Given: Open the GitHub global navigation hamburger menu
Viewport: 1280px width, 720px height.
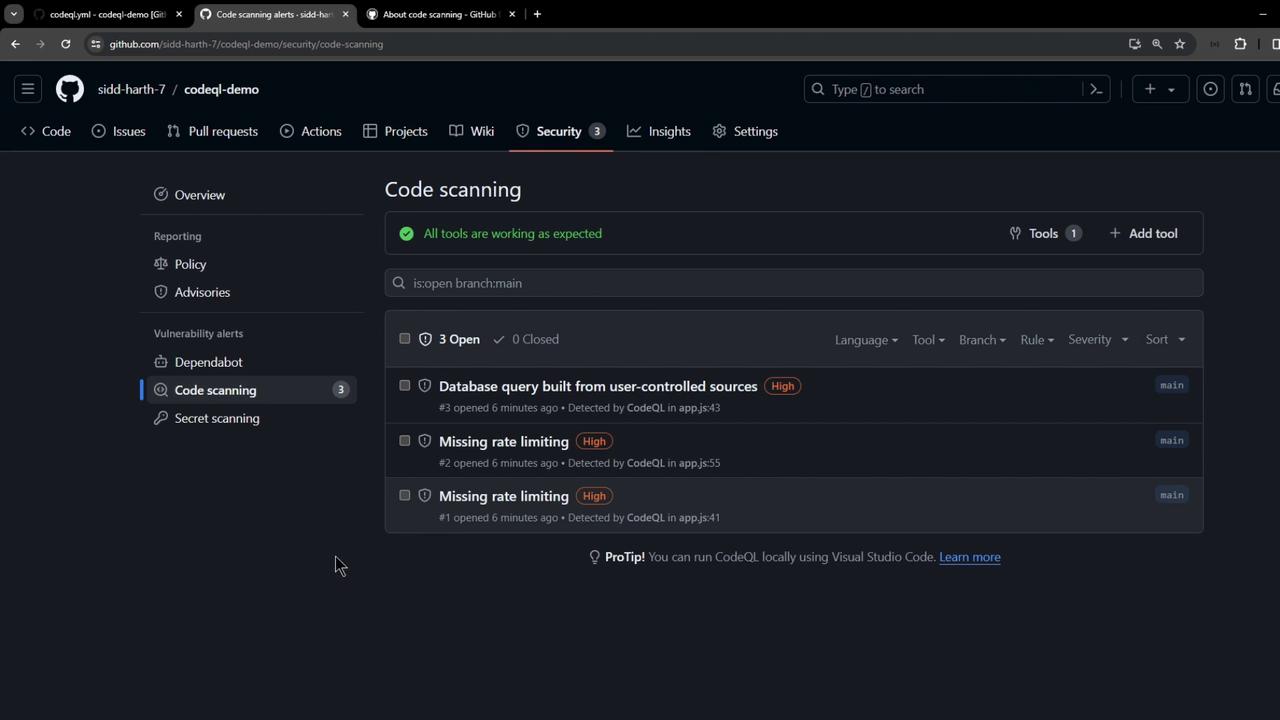Looking at the screenshot, I should [28, 89].
